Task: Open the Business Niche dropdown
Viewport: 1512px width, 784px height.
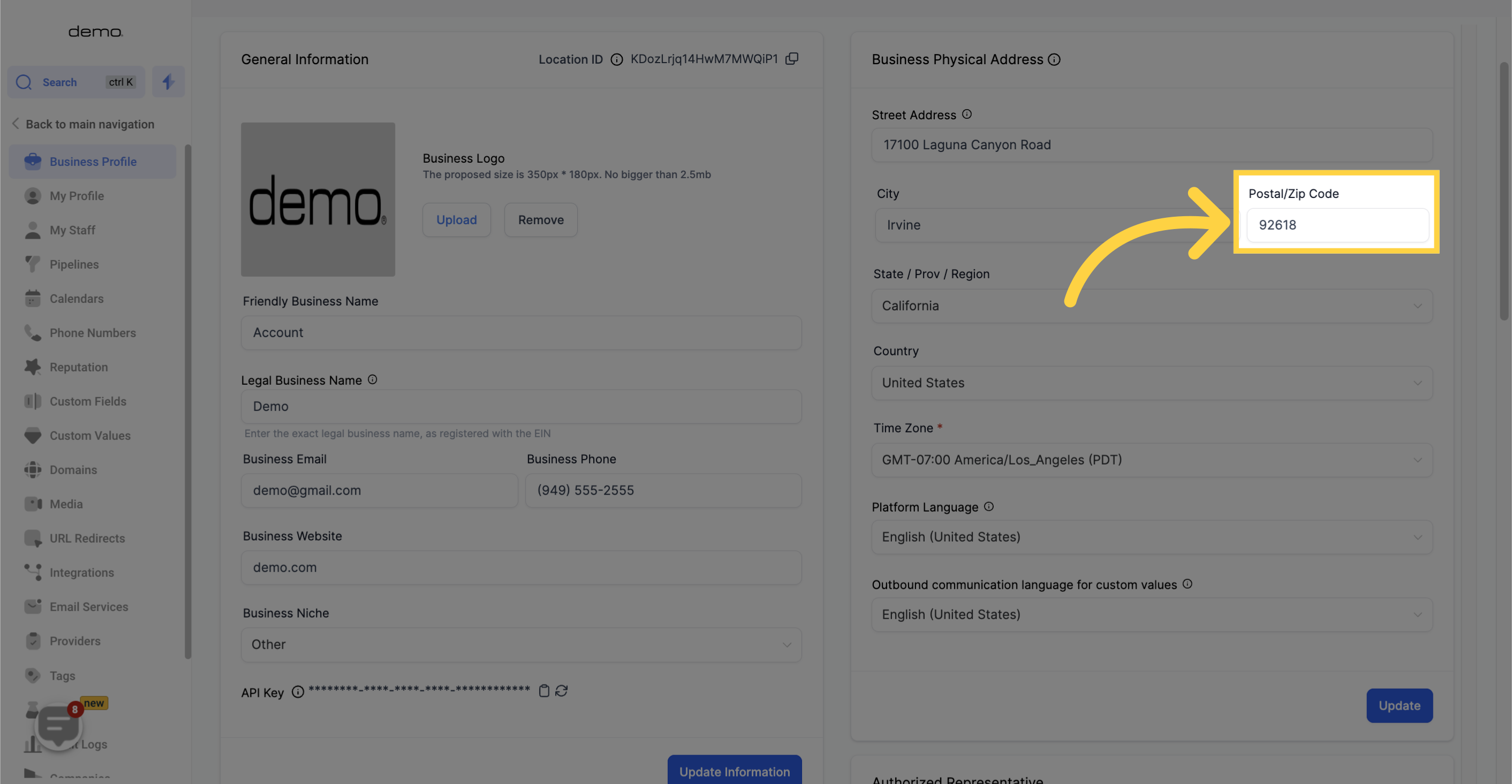Action: 521,644
